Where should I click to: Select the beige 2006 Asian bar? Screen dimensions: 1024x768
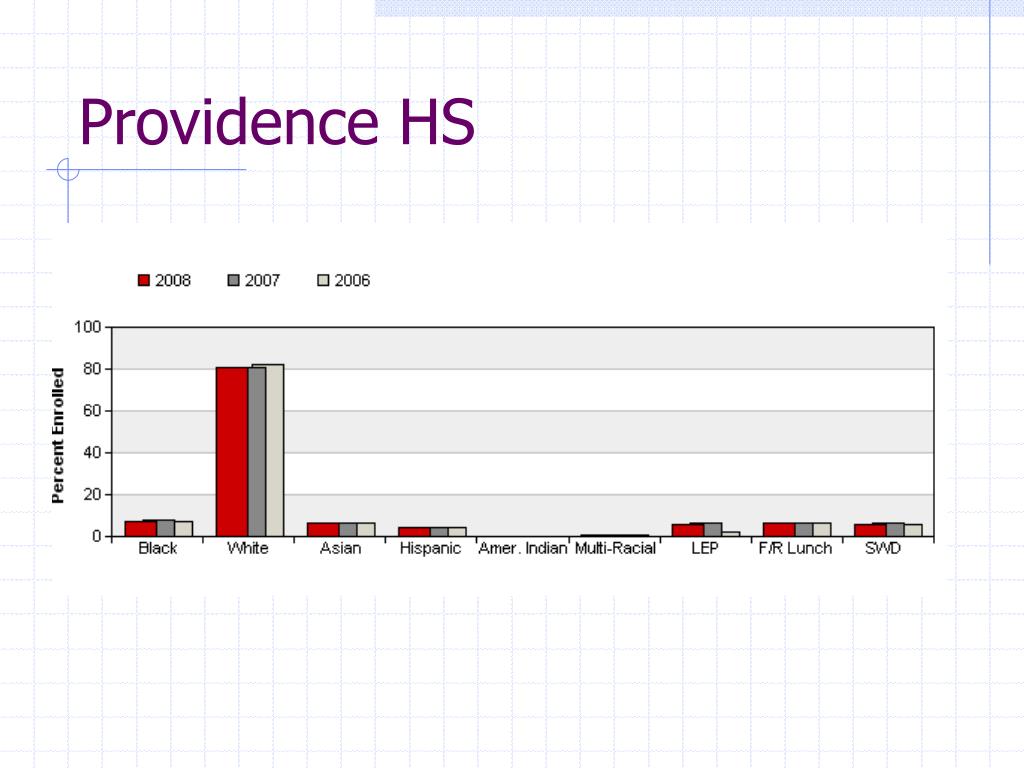(366, 530)
